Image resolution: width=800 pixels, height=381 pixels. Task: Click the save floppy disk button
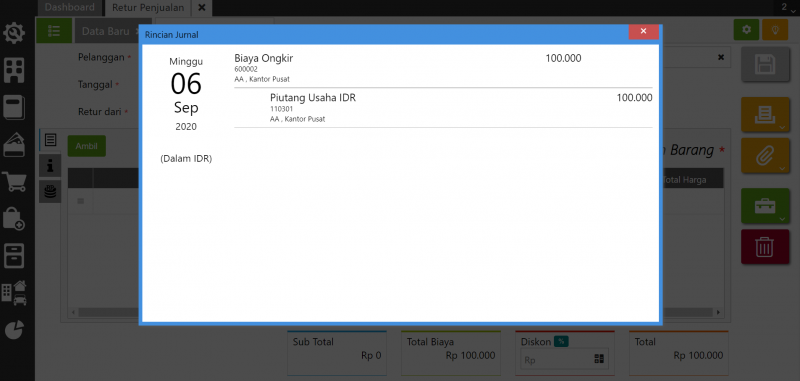tap(765, 65)
